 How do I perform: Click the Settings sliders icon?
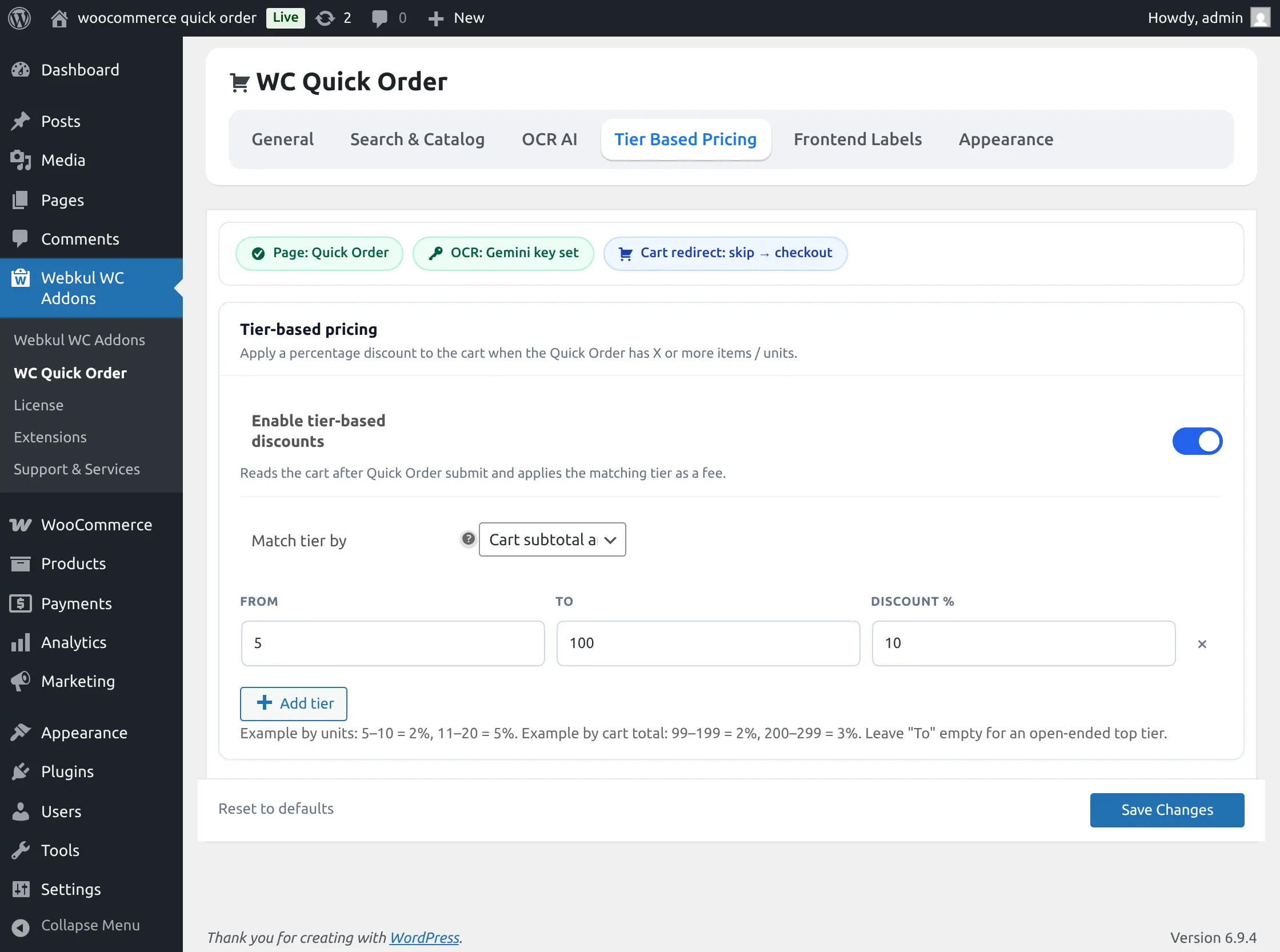(21, 889)
